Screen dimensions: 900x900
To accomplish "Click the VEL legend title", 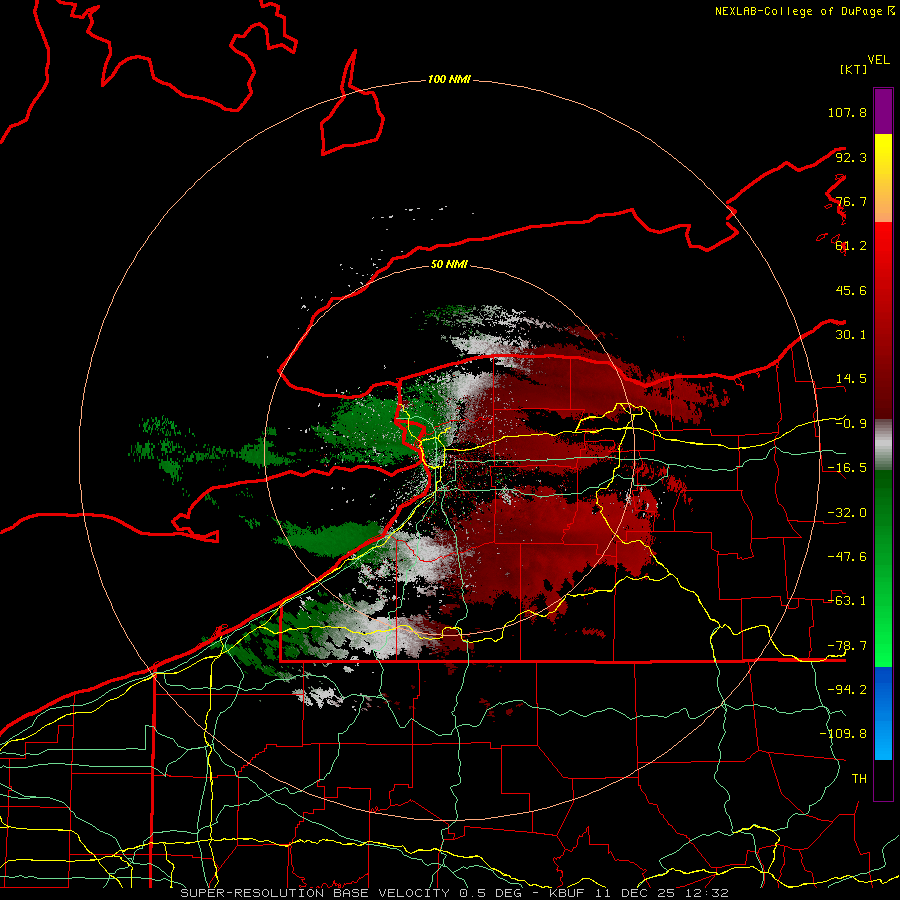I will (x=879, y=60).
